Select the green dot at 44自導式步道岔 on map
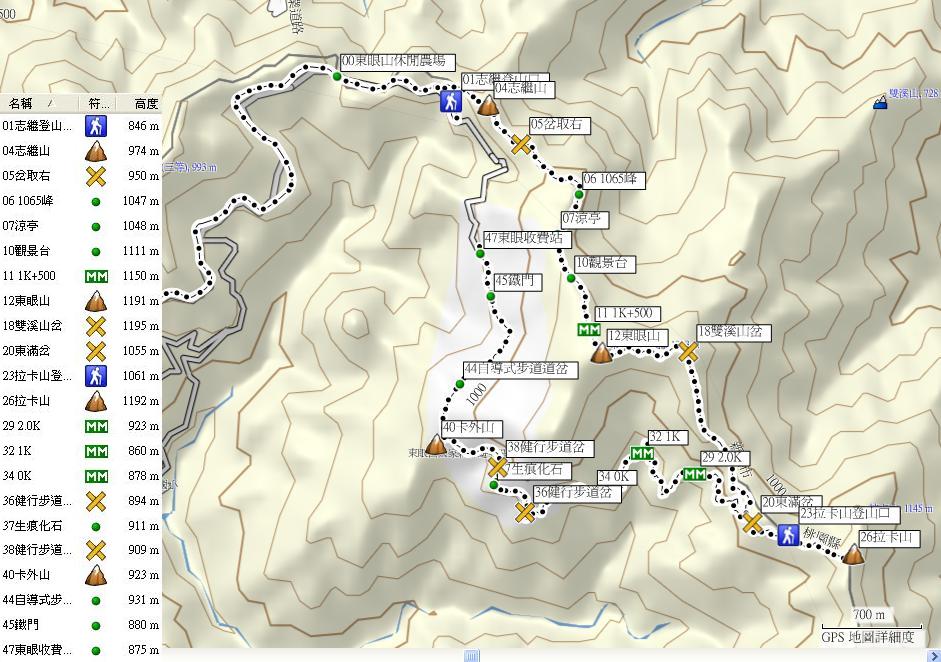The width and height of the screenshot is (941, 662). click(460, 384)
